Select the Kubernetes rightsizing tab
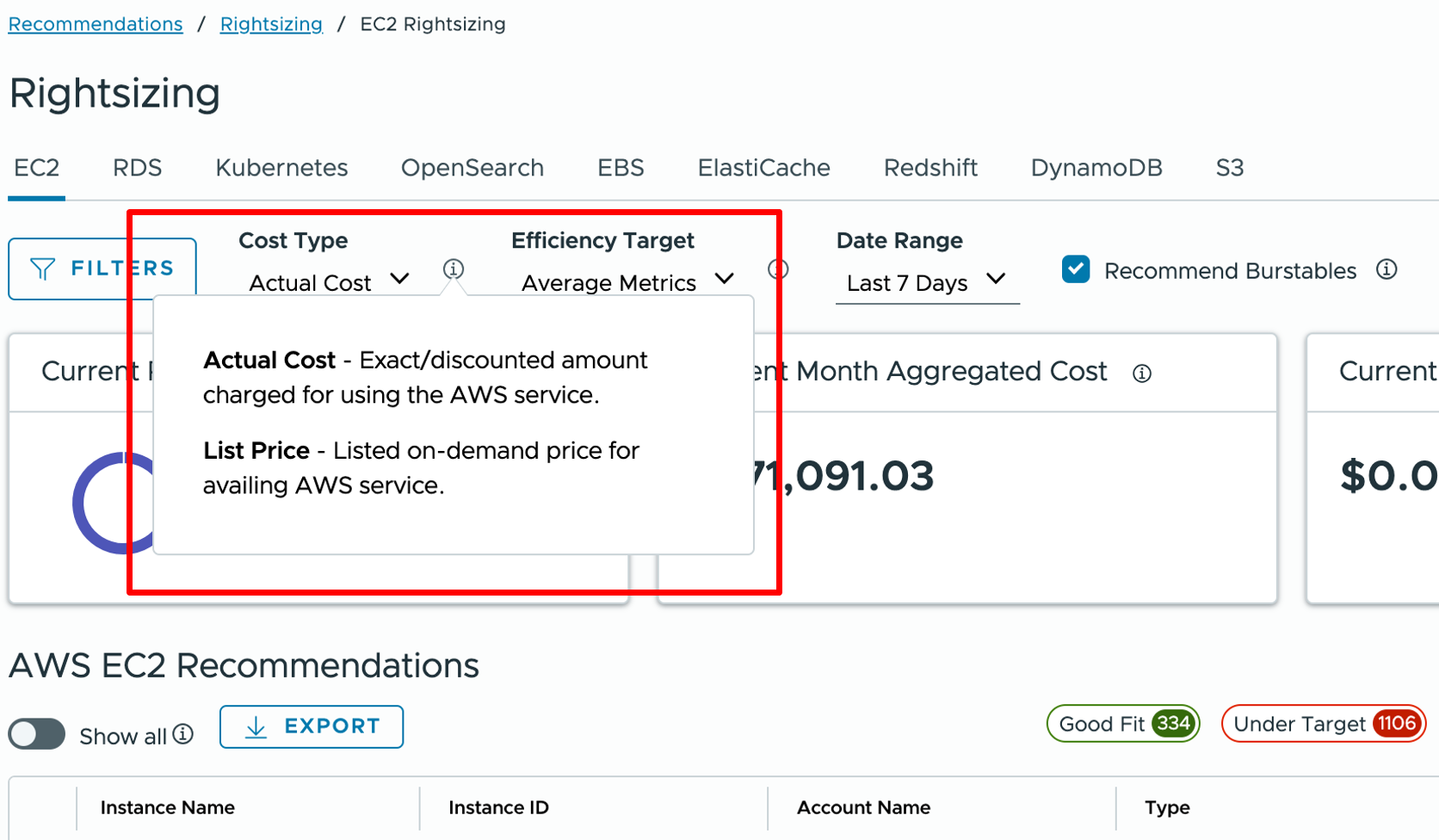 (281, 168)
